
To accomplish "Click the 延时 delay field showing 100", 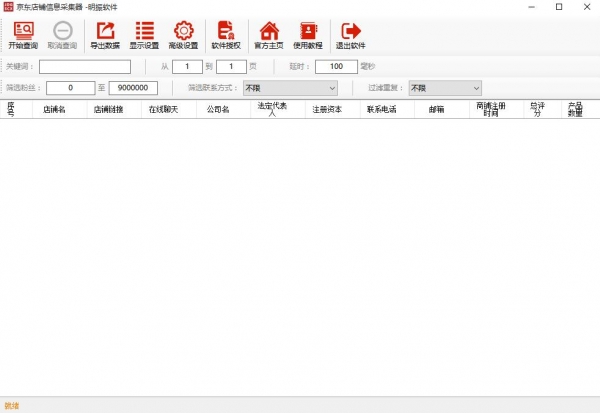I will pyautogui.click(x=336, y=67).
